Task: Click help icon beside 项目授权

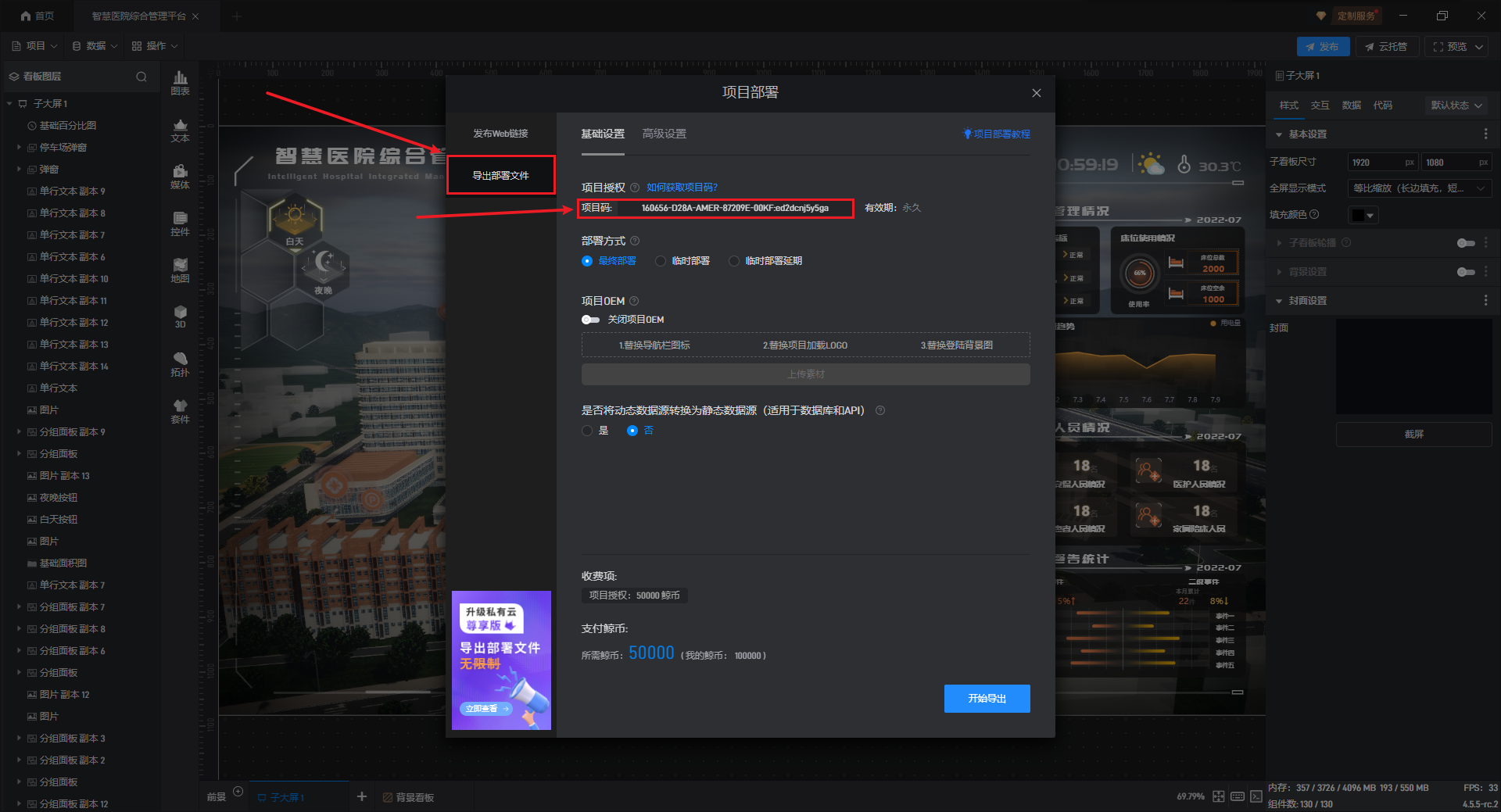Action: [635, 188]
